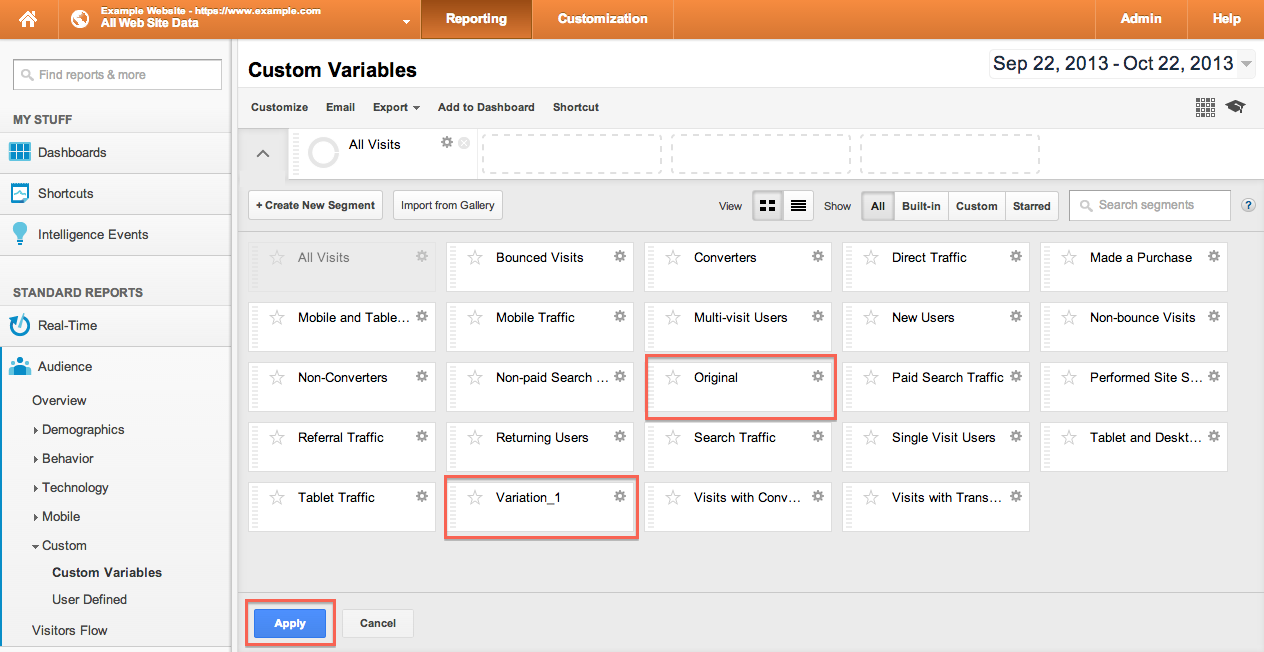Switch to the Reporting tab
Viewport: 1264px width, 652px height.
pos(476,19)
